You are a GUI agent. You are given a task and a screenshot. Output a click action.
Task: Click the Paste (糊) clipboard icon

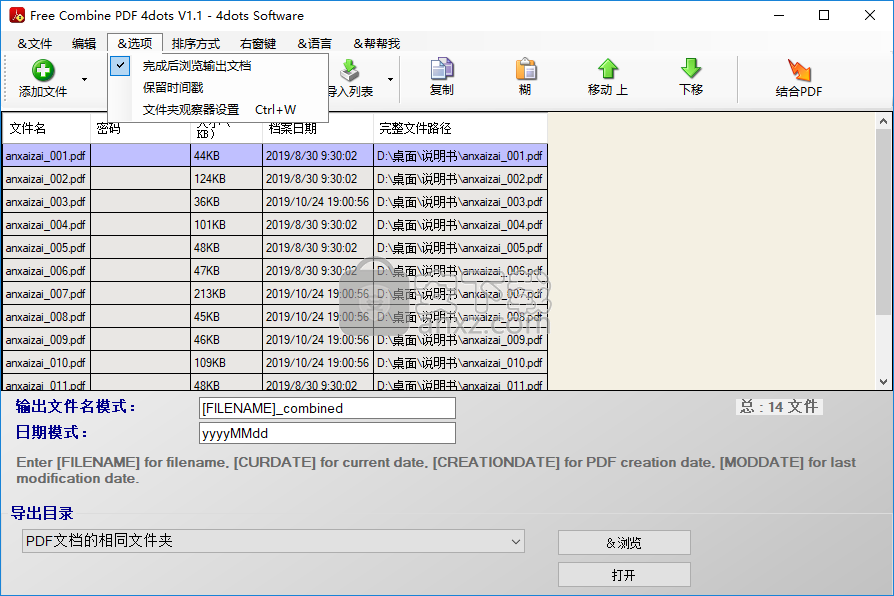(x=525, y=69)
